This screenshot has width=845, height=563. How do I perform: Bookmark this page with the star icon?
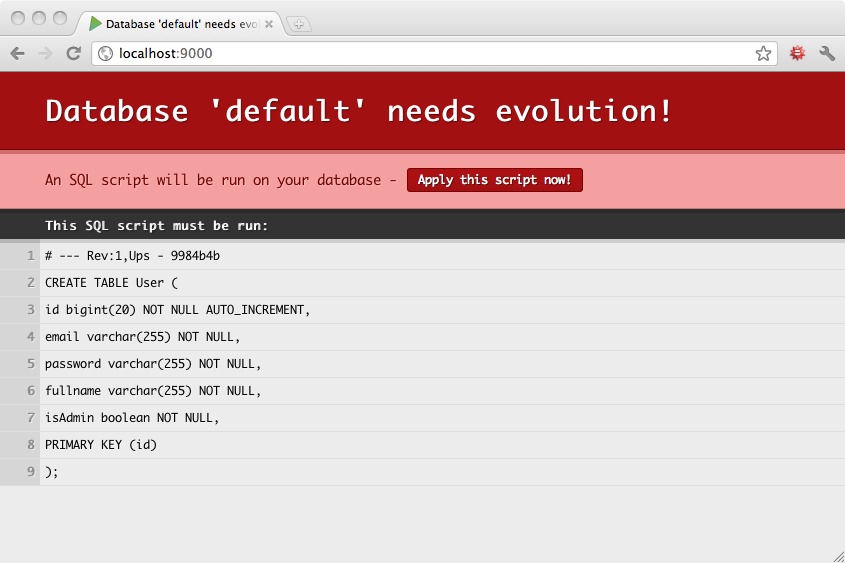pyautogui.click(x=763, y=54)
